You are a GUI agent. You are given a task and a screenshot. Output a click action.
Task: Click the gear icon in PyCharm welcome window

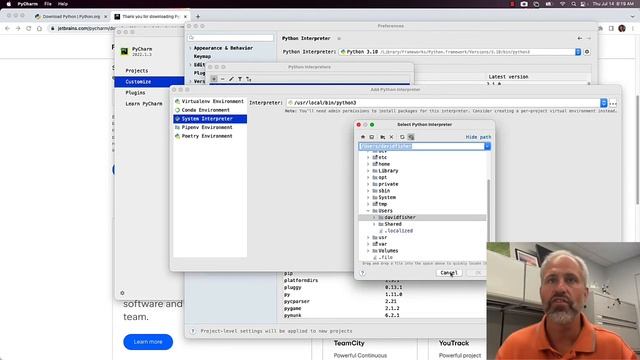click(x=122, y=293)
